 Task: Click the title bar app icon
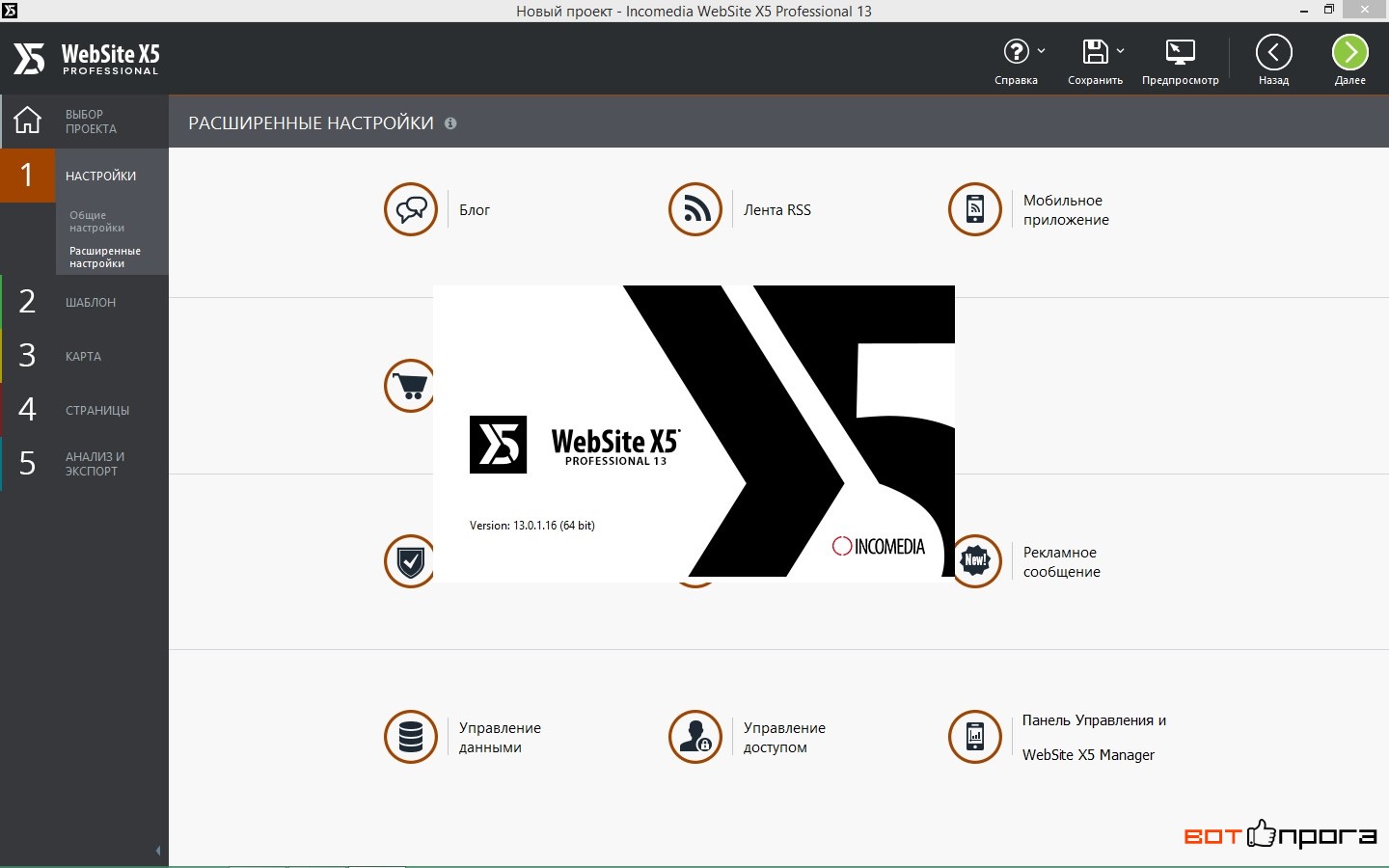[10, 11]
